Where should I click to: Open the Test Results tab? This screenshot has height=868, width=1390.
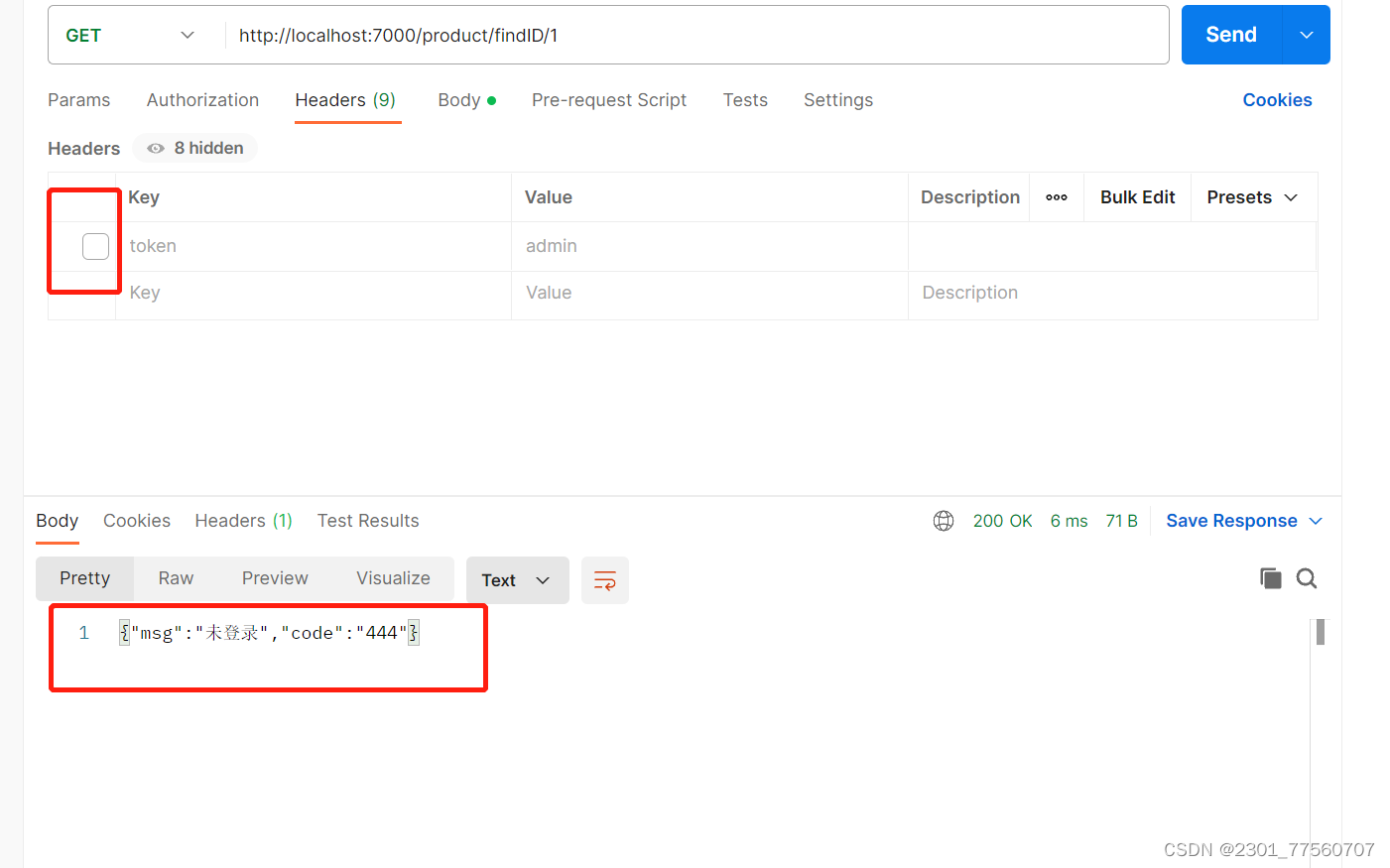pos(368,521)
